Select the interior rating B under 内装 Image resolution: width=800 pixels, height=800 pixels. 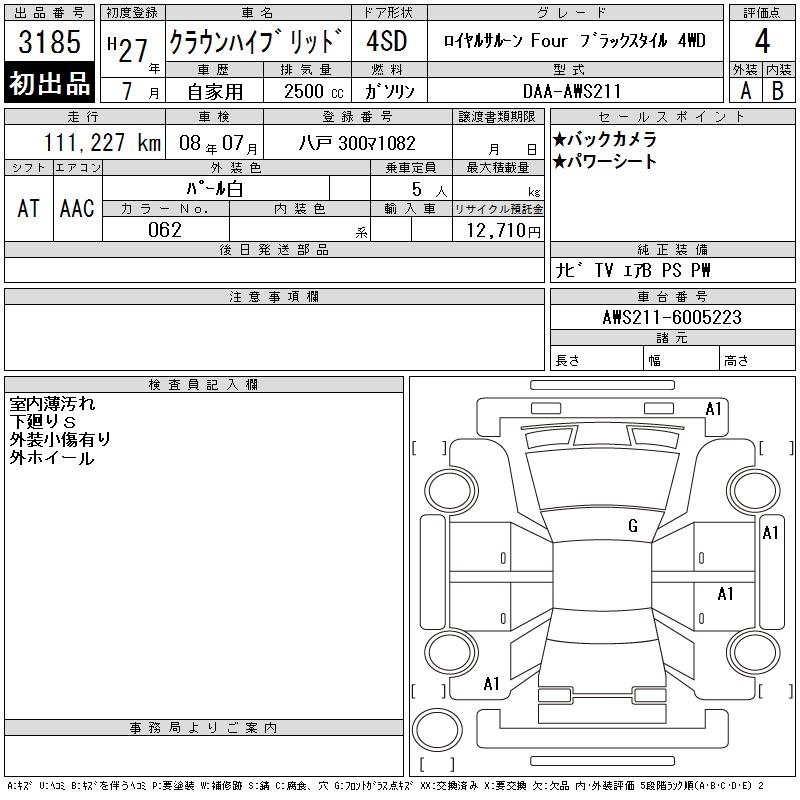(778, 91)
